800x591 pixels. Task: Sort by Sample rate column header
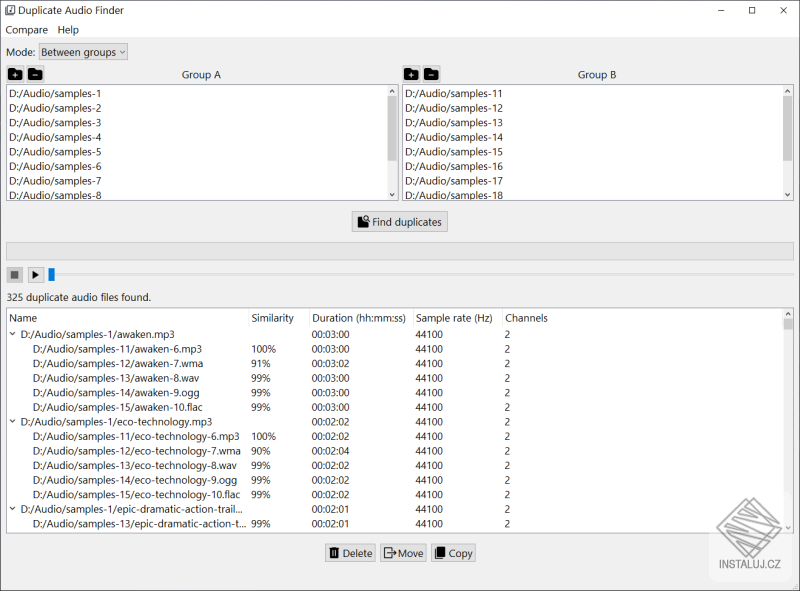(457, 318)
